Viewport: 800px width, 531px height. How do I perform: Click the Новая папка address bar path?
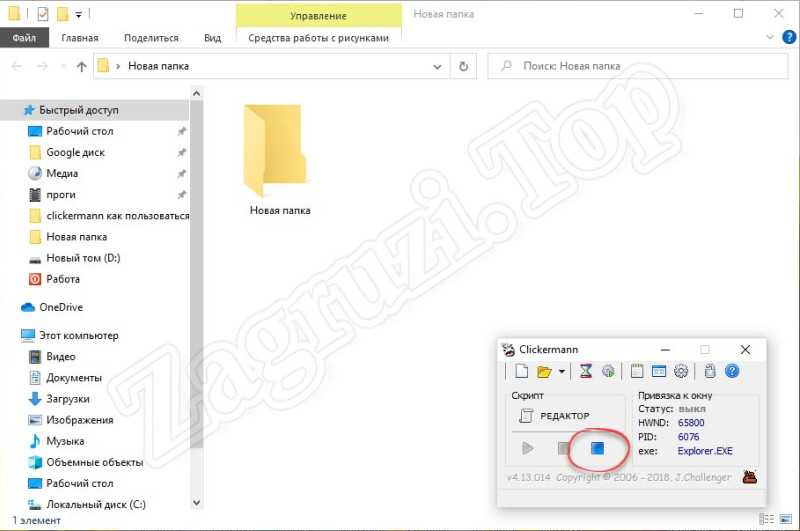pos(159,66)
